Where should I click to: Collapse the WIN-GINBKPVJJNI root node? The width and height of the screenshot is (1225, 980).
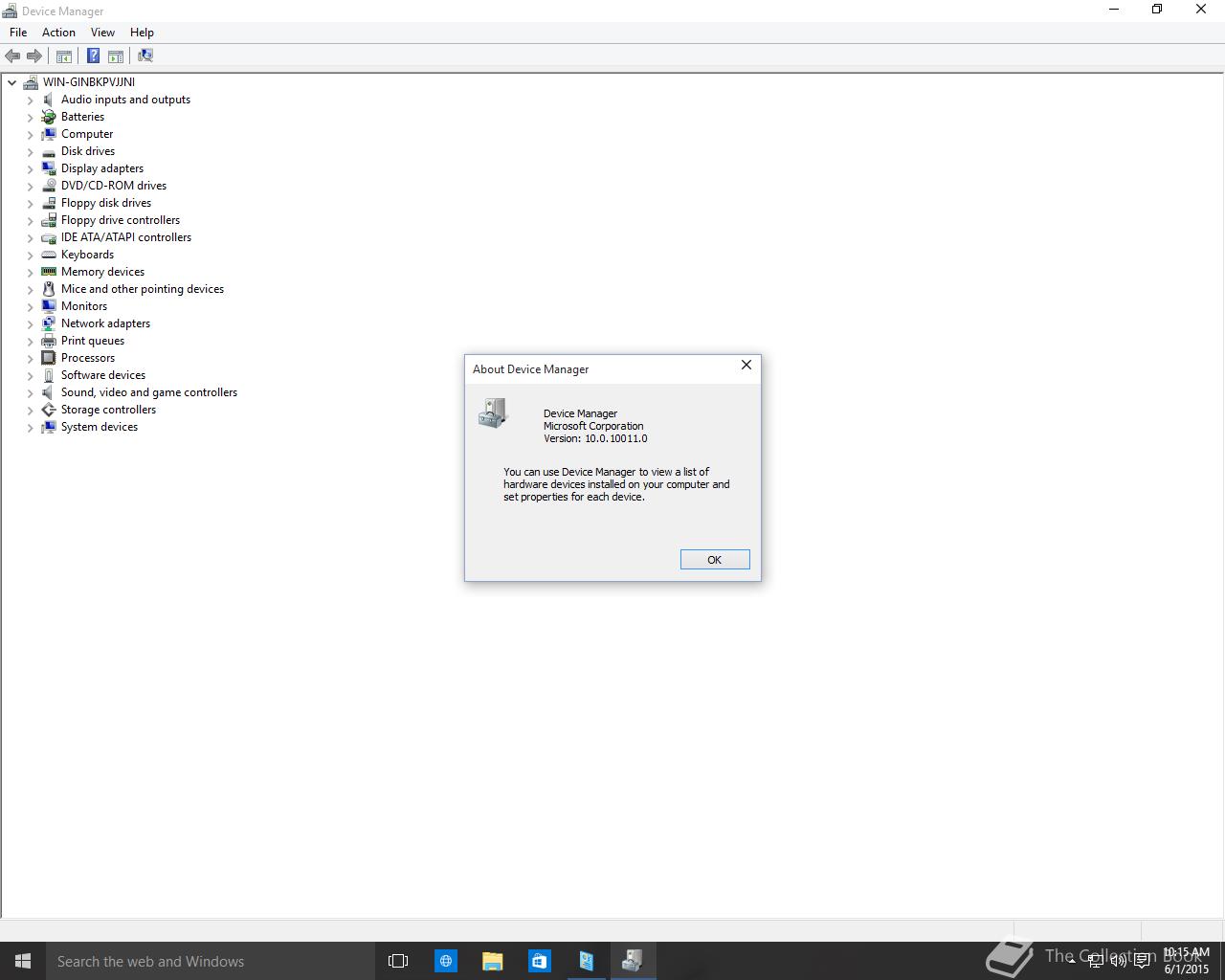(x=12, y=82)
